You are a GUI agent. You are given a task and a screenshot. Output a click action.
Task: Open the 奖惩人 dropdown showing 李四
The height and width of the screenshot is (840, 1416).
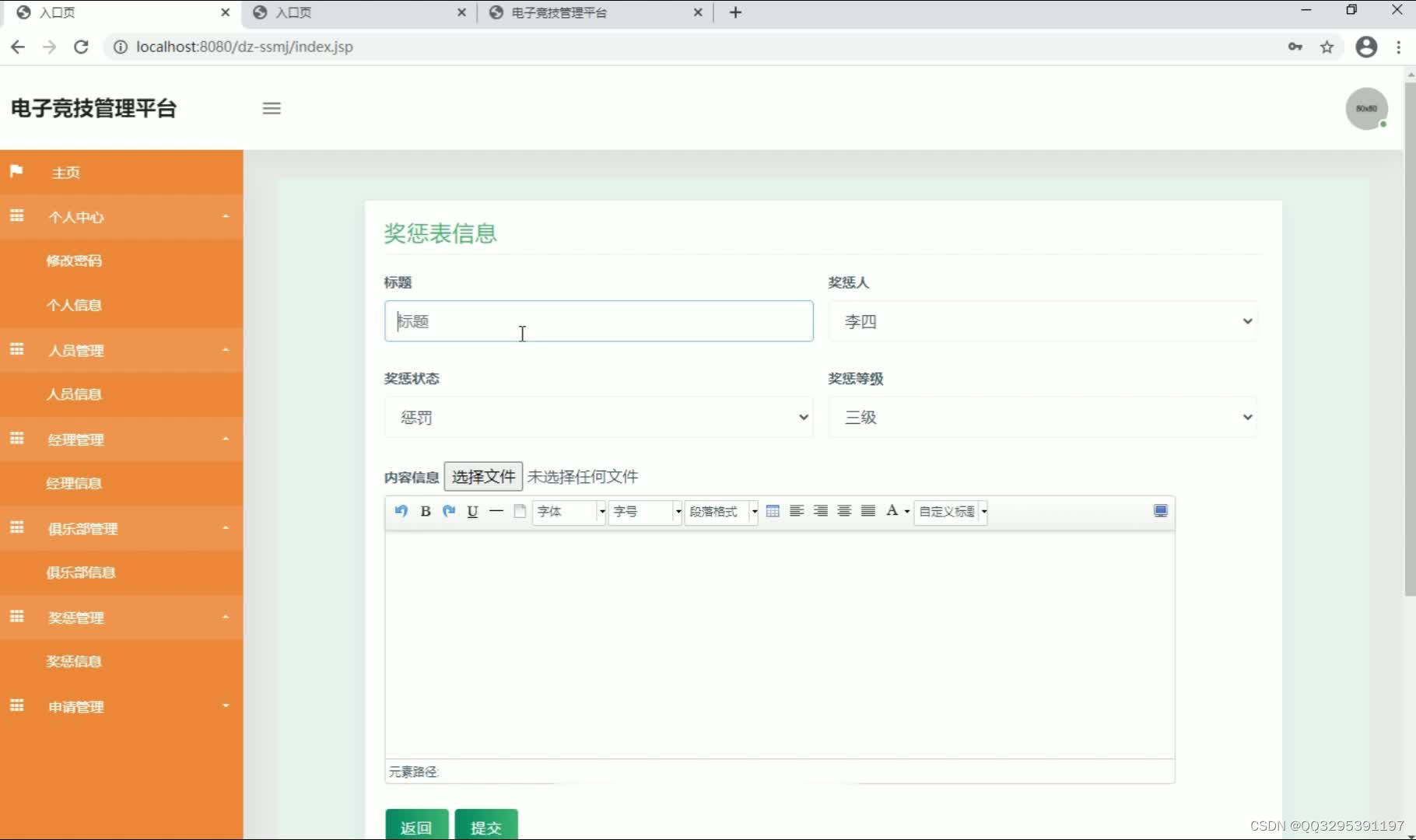(1043, 321)
